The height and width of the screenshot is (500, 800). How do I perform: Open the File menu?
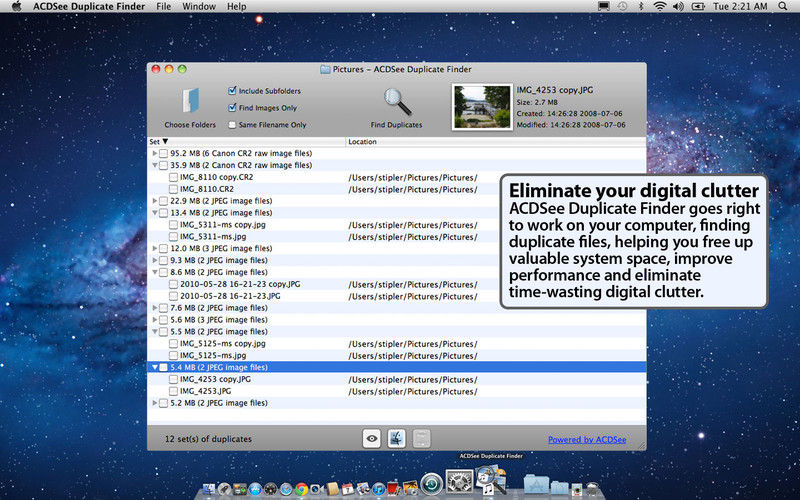163,6
